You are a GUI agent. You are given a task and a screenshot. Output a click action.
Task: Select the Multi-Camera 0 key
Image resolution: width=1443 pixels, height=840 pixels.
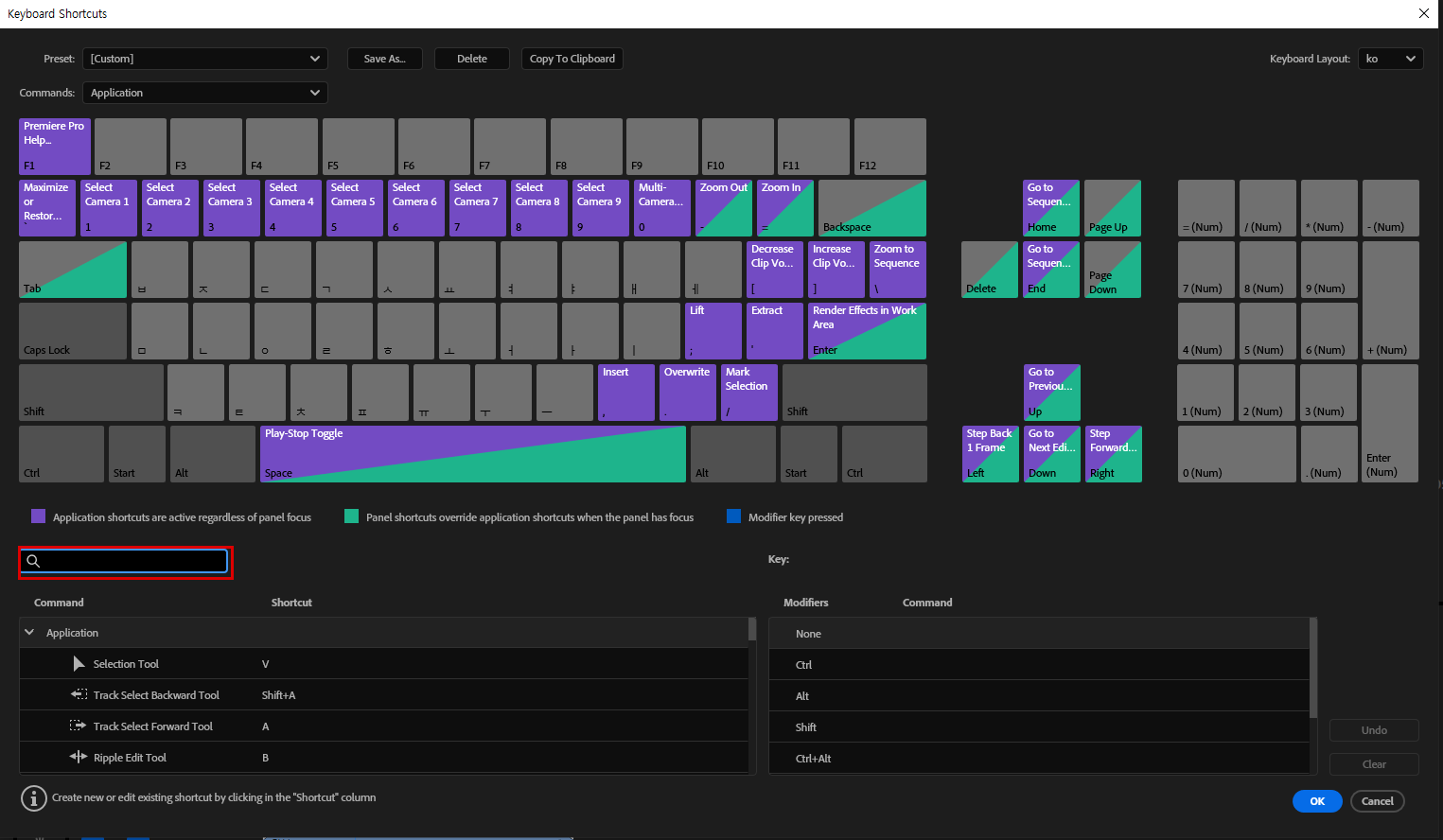[662, 208]
